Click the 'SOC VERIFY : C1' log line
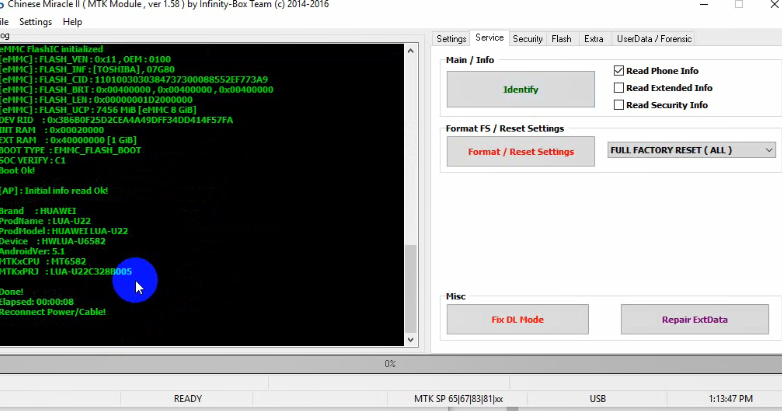 (x=33, y=160)
